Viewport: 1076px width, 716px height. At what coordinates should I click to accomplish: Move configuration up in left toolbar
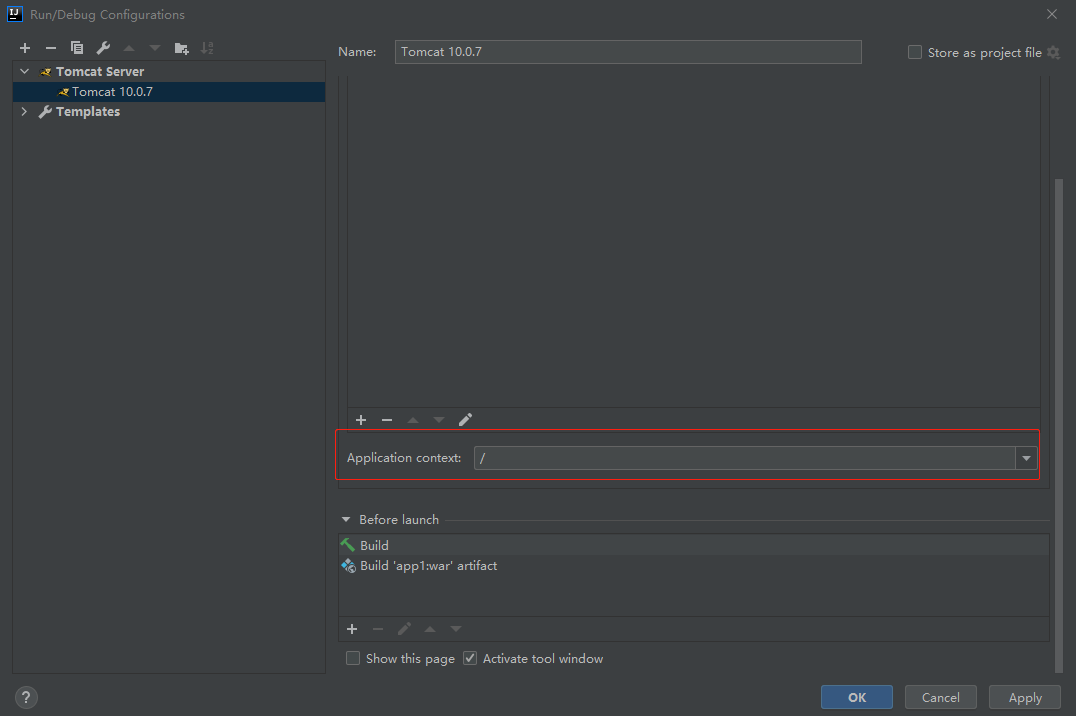[129, 48]
